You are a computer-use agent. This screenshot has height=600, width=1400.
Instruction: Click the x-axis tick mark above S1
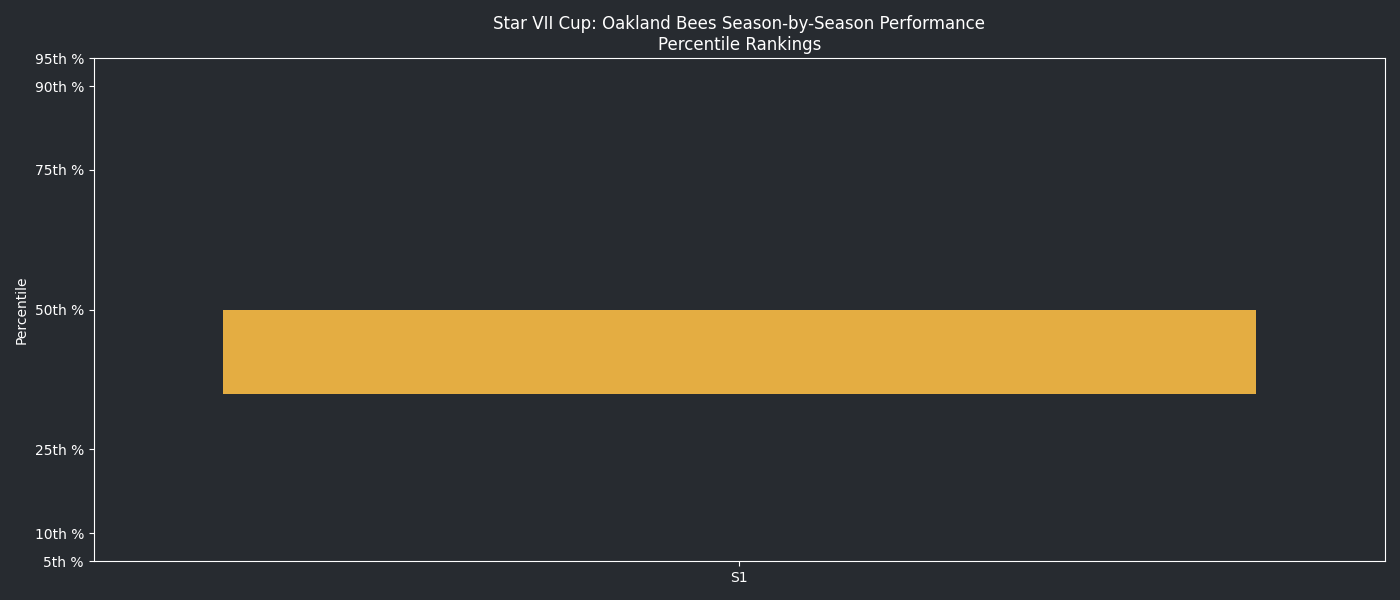click(739, 564)
